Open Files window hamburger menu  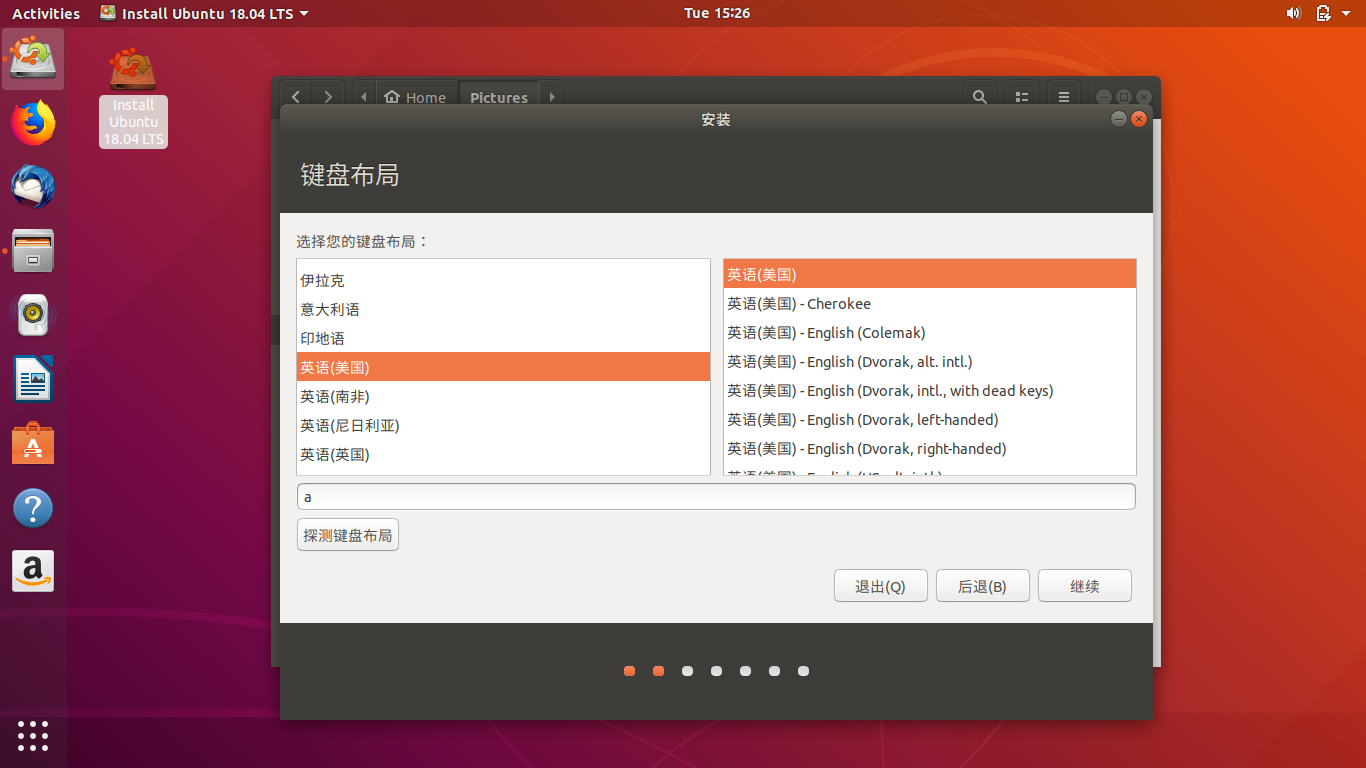tap(1064, 97)
